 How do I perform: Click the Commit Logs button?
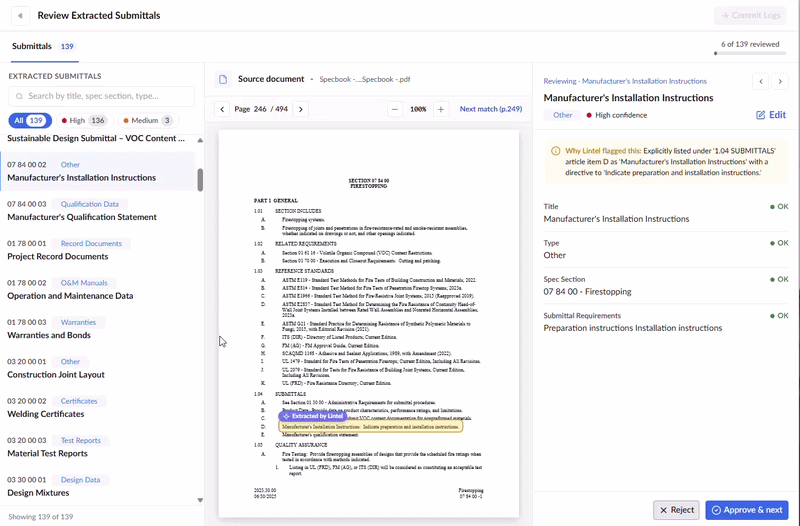pos(750,16)
